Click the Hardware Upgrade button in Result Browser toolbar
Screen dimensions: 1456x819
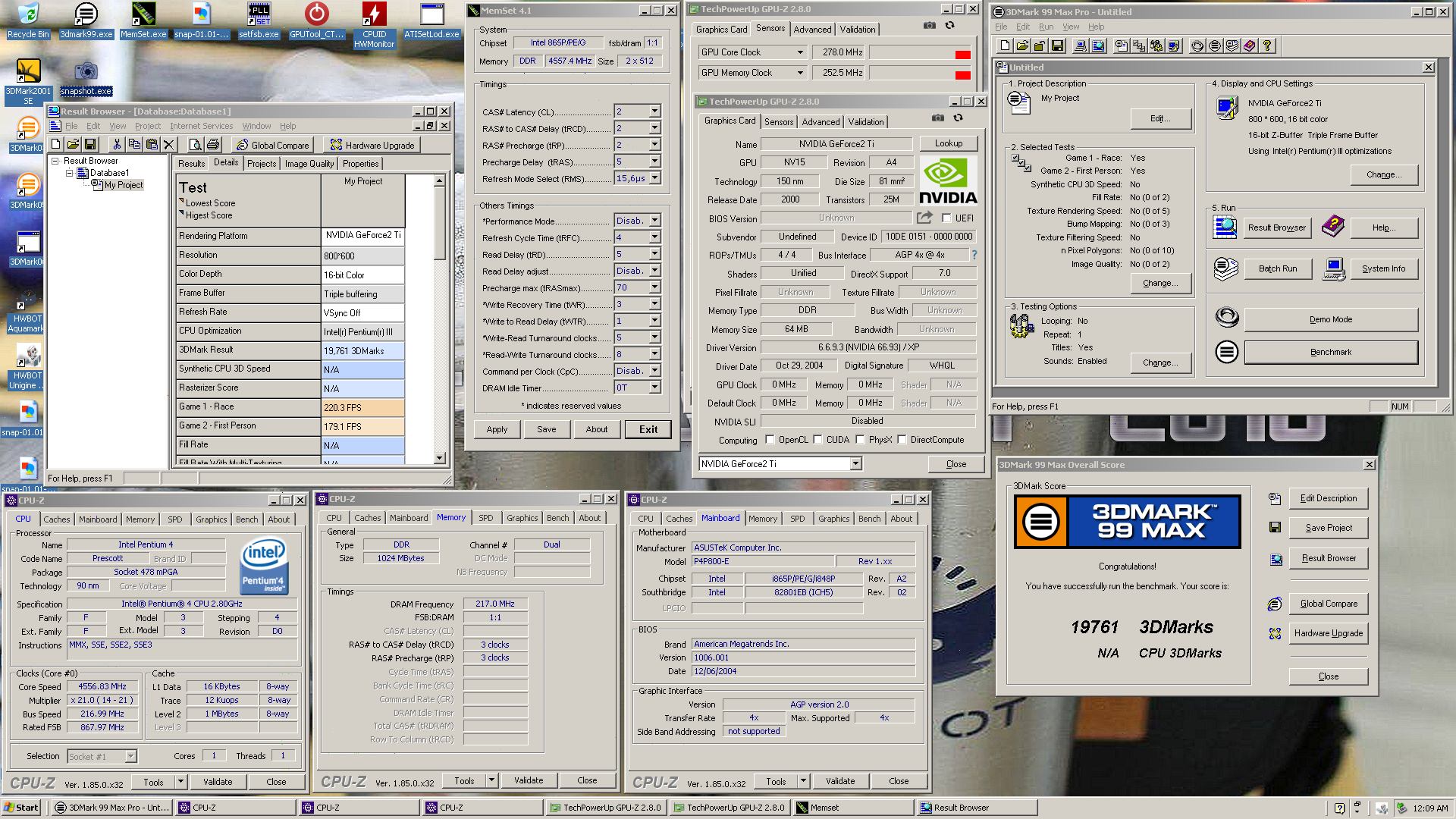372,145
